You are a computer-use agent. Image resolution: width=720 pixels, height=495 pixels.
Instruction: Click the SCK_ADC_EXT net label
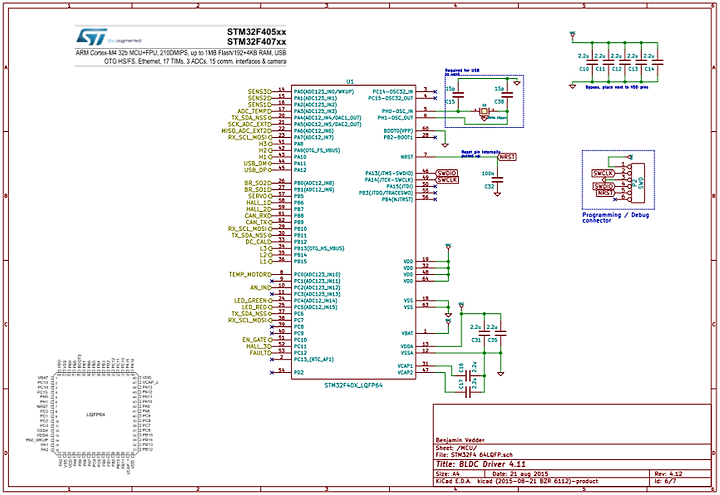point(250,124)
